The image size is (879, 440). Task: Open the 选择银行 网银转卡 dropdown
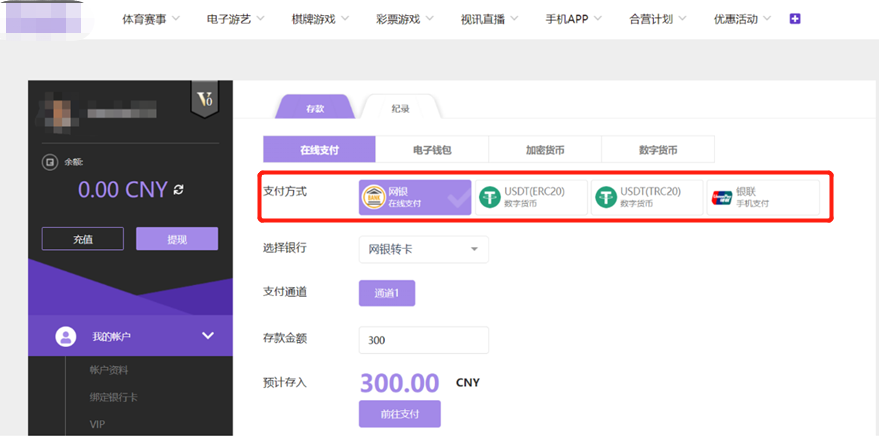(423, 249)
